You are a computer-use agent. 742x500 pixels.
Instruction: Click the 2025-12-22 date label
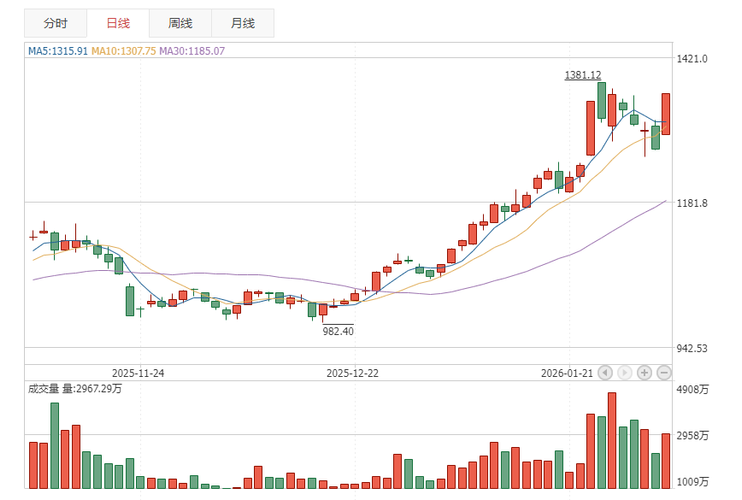click(354, 372)
